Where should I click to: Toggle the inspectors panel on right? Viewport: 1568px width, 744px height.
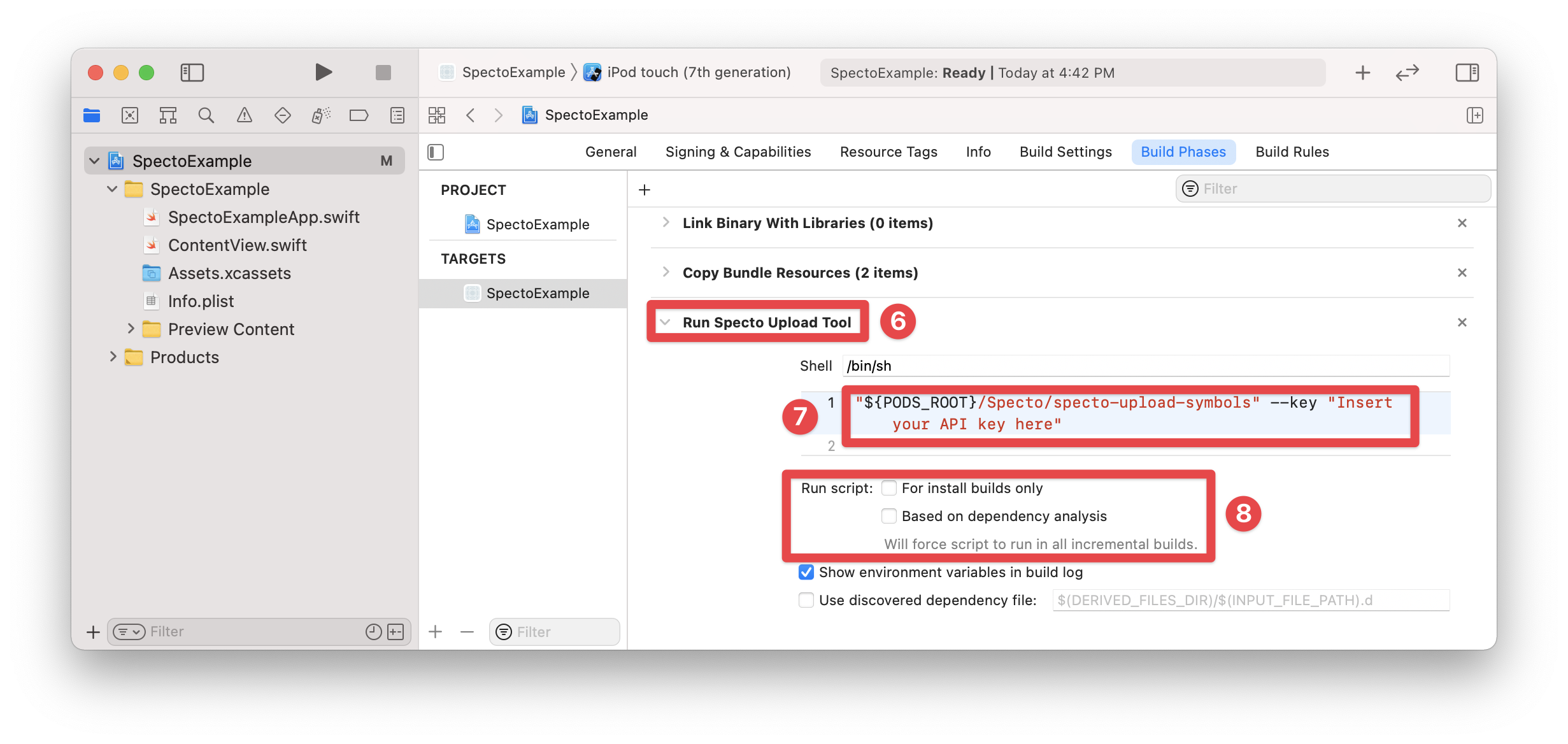pyautogui.click(x=1467, y=73)
